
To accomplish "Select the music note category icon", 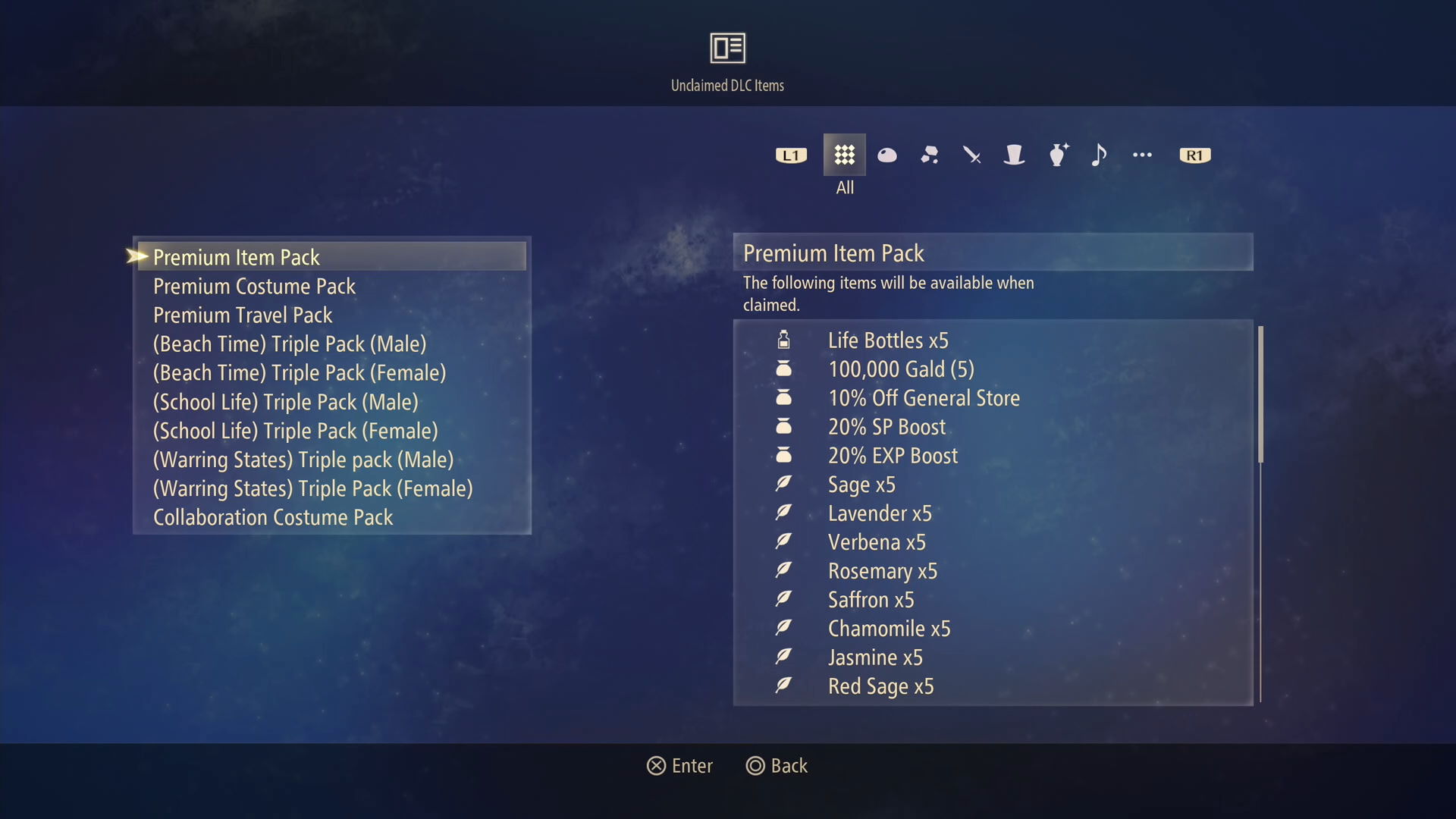I will pyautogui.click(x=1100, y=154).
